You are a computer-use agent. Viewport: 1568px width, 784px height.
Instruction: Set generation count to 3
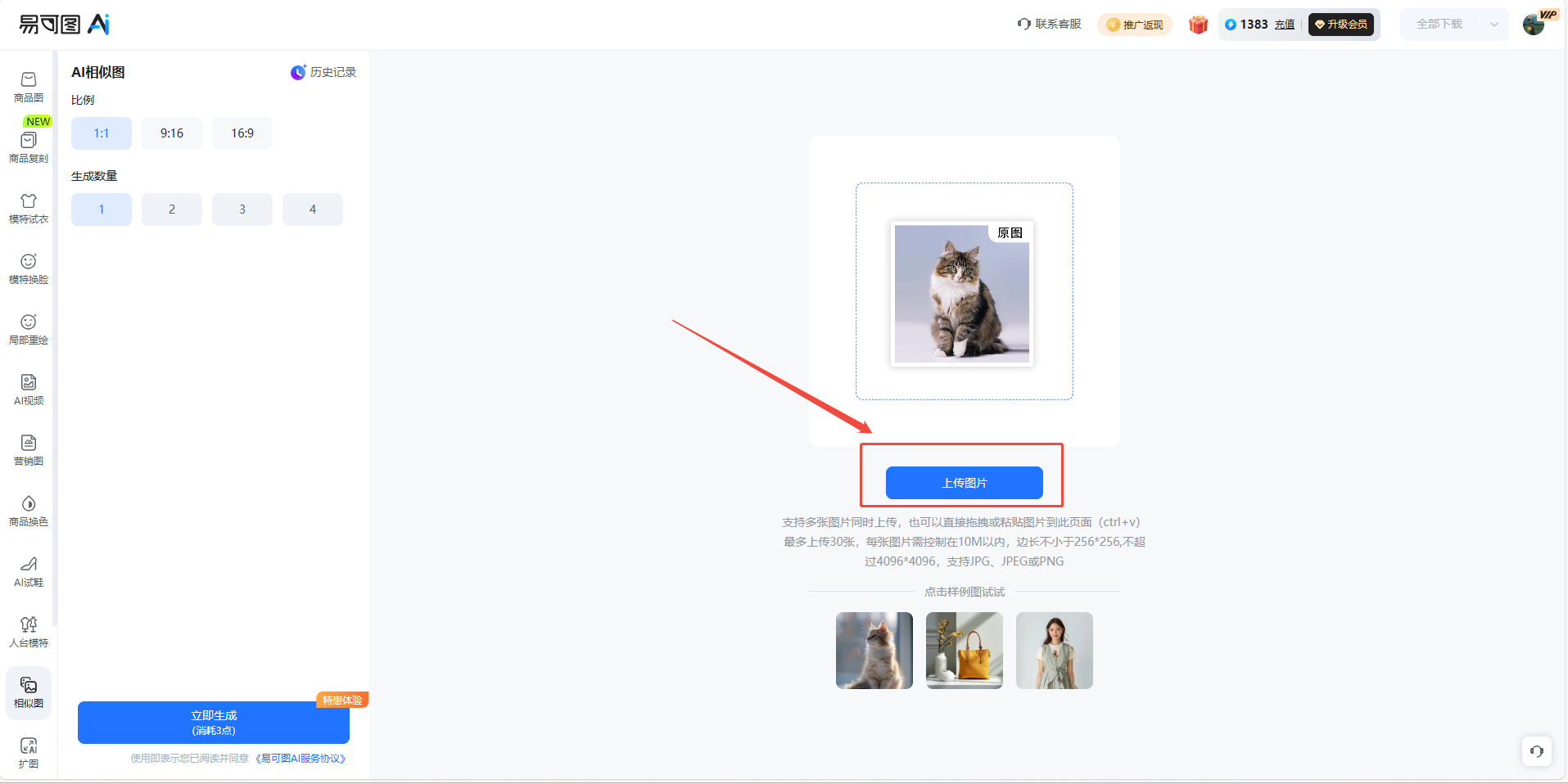coord(242,210)
